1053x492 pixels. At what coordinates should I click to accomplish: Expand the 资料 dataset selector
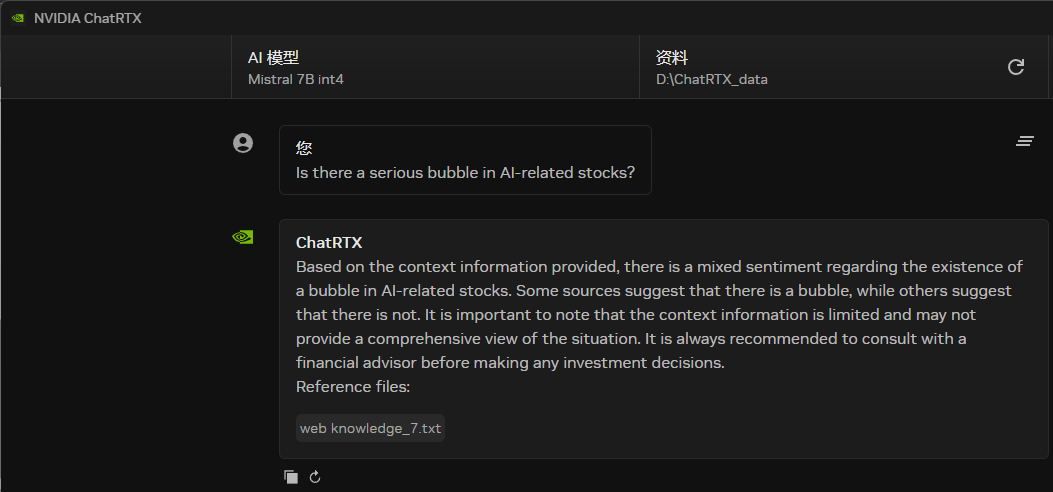(820, 67)
